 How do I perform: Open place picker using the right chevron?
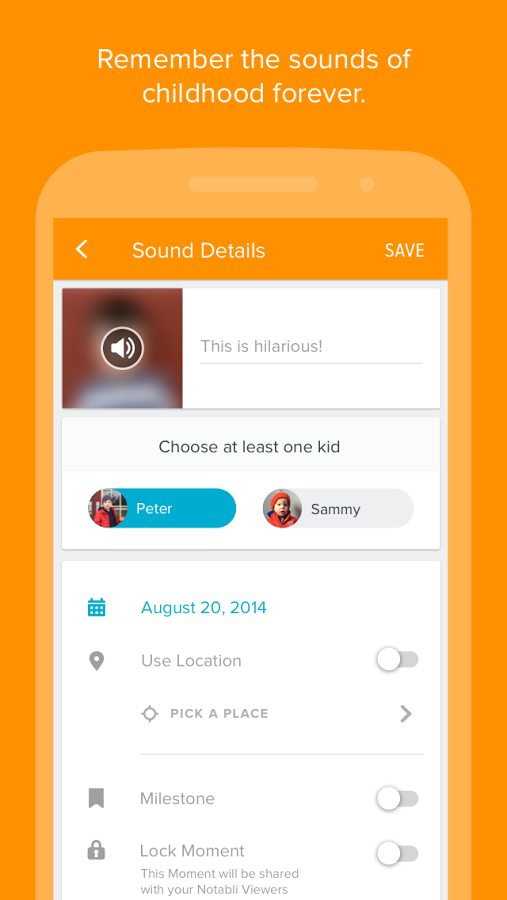point(406,713)
